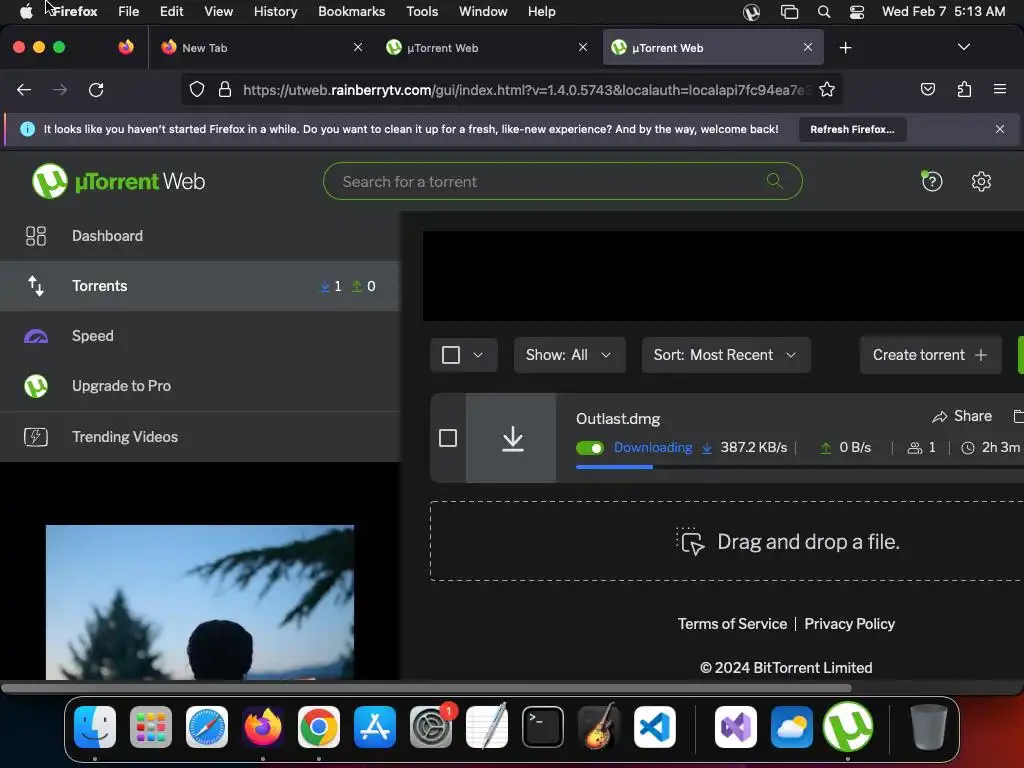The image size is (1024, 768).
Task: Click the Outlast.dmg file name
Action: pyautogui.click(x=618, y=419)
